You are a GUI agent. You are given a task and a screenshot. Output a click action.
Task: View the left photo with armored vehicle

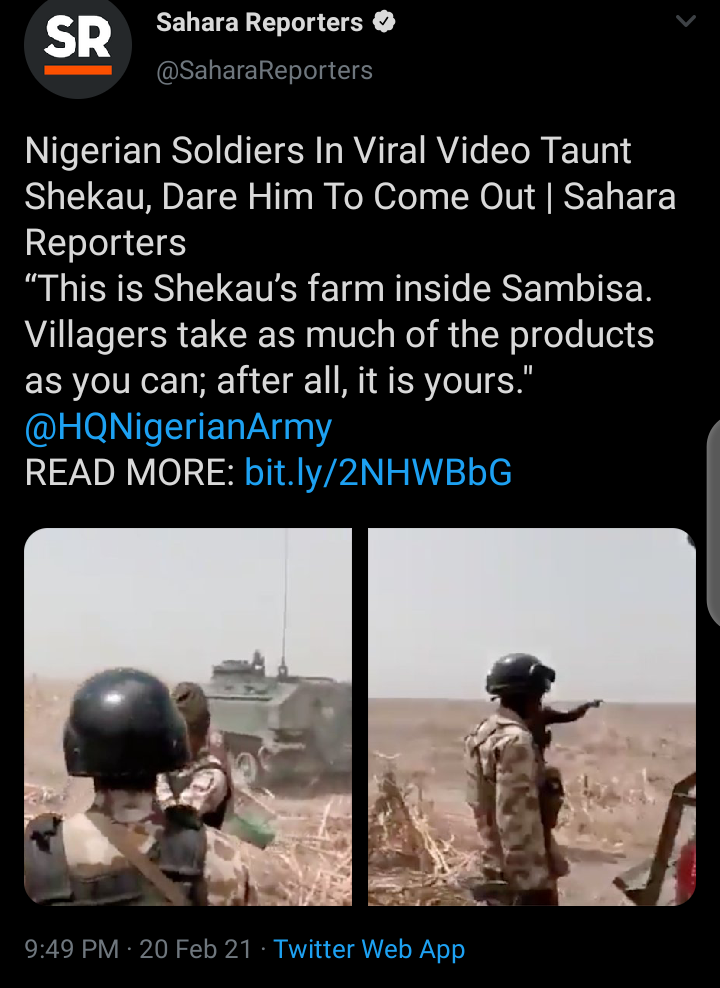[188, 716]
